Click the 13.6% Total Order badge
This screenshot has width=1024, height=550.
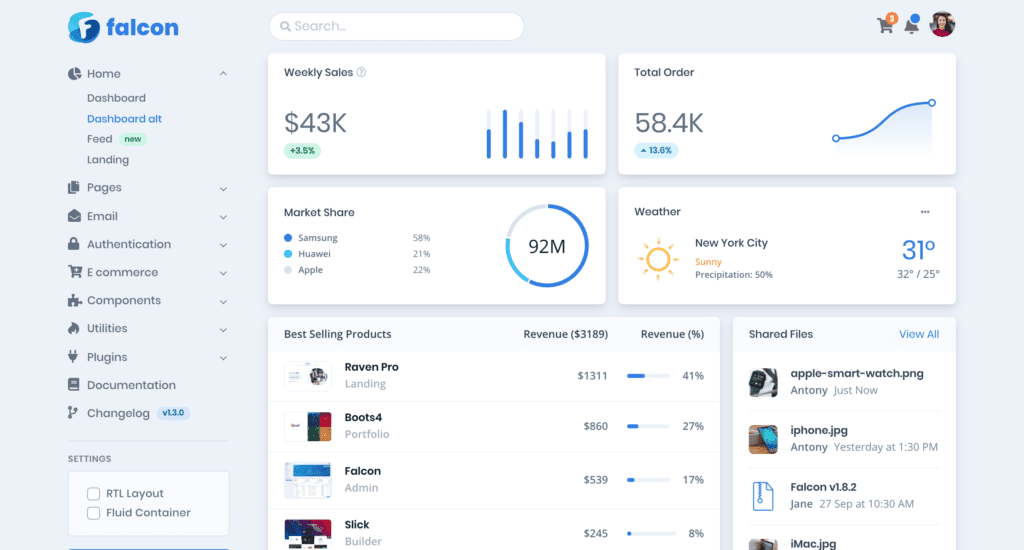click(656, 150)
